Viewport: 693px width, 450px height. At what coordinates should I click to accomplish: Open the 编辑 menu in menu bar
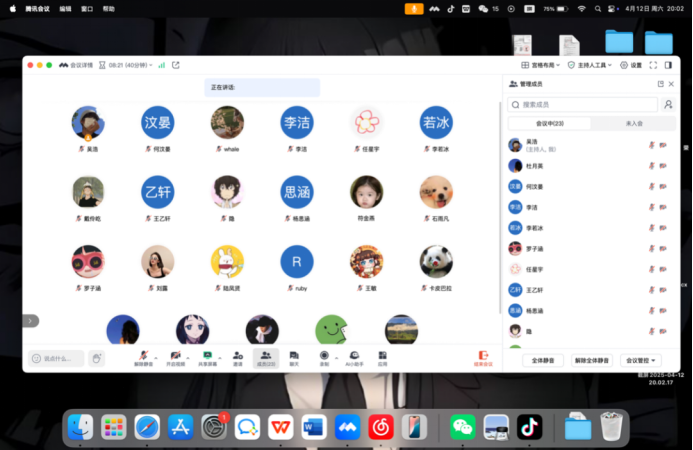65,8
